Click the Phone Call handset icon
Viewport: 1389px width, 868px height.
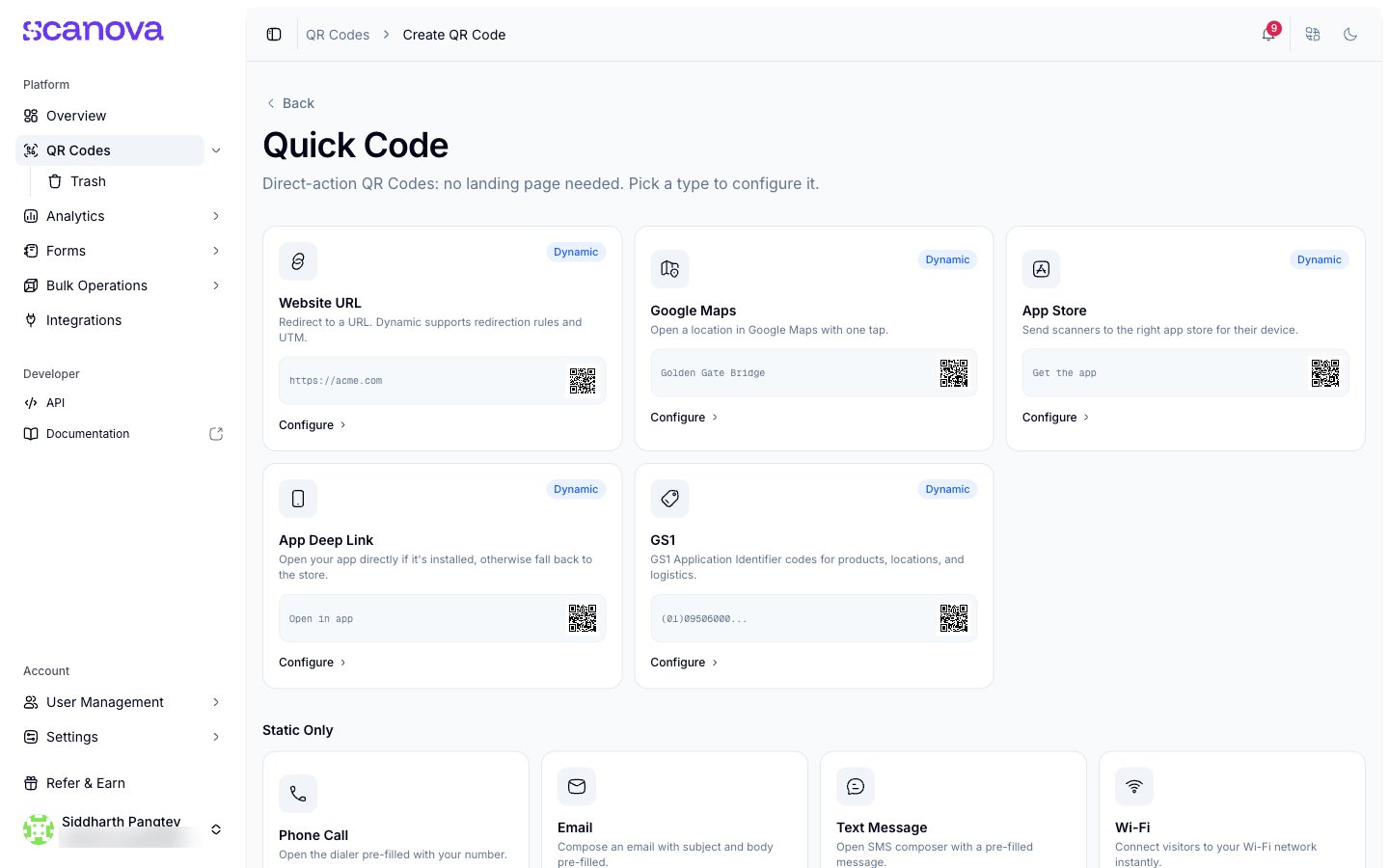click(x=298, y=794)
